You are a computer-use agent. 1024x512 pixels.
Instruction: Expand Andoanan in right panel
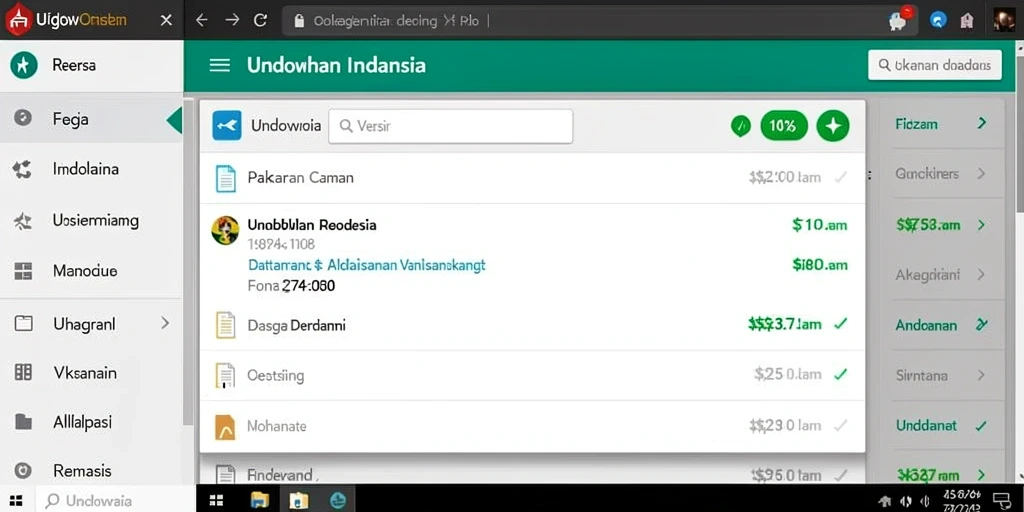tap(981, 325)
